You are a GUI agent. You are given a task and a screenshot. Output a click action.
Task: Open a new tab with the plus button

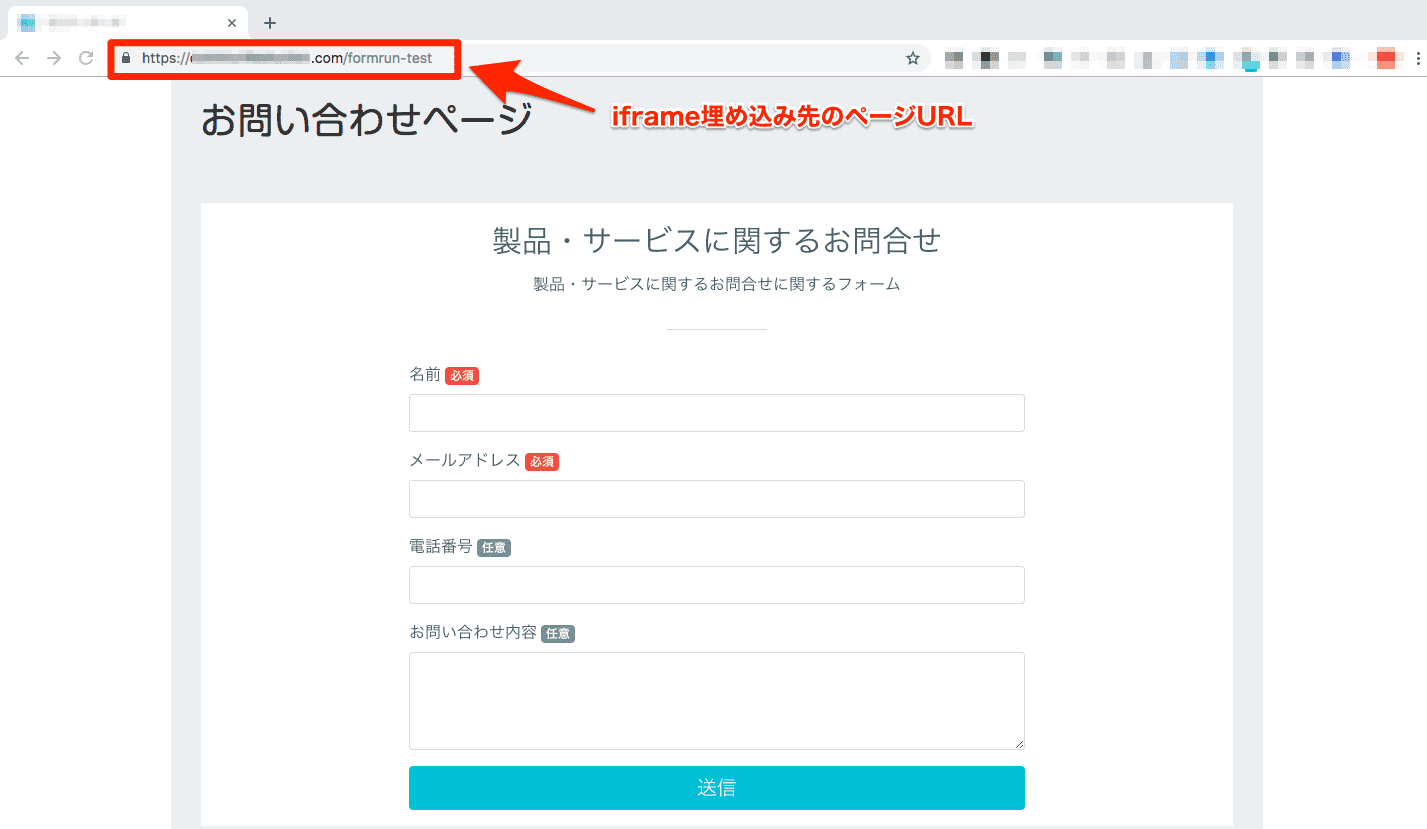pyautogui.click(x=270, y=22)
